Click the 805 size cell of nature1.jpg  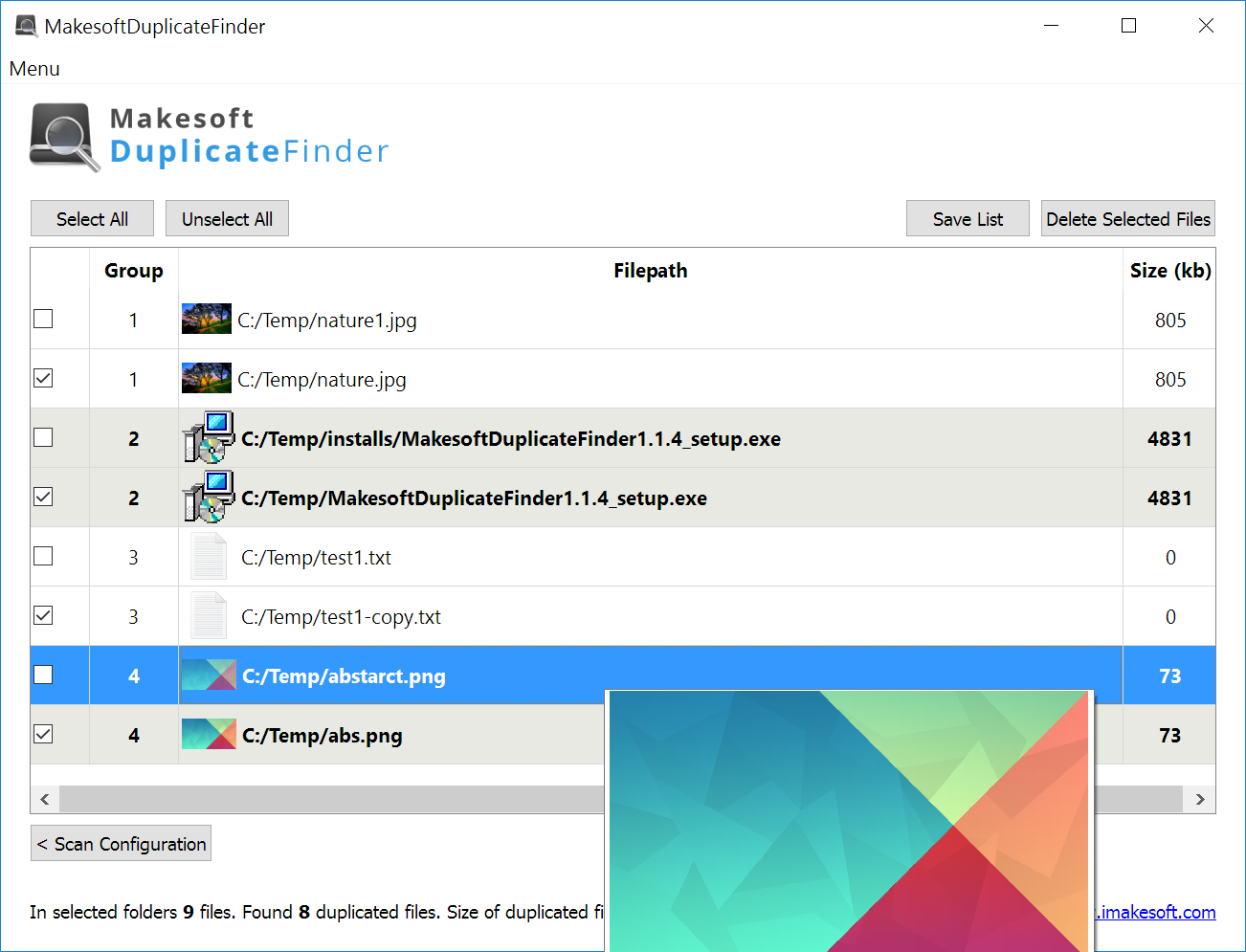pyautogui.click(x=1170, y=321)
